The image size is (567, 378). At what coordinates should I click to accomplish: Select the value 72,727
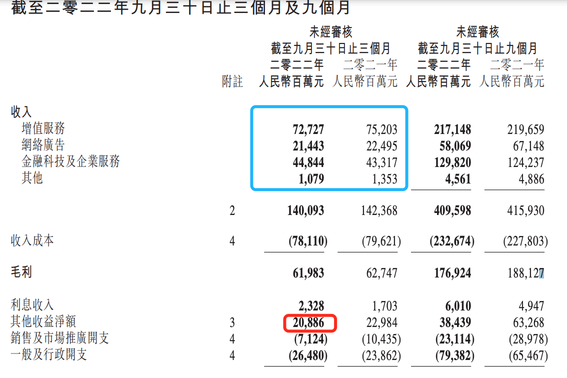308,129
